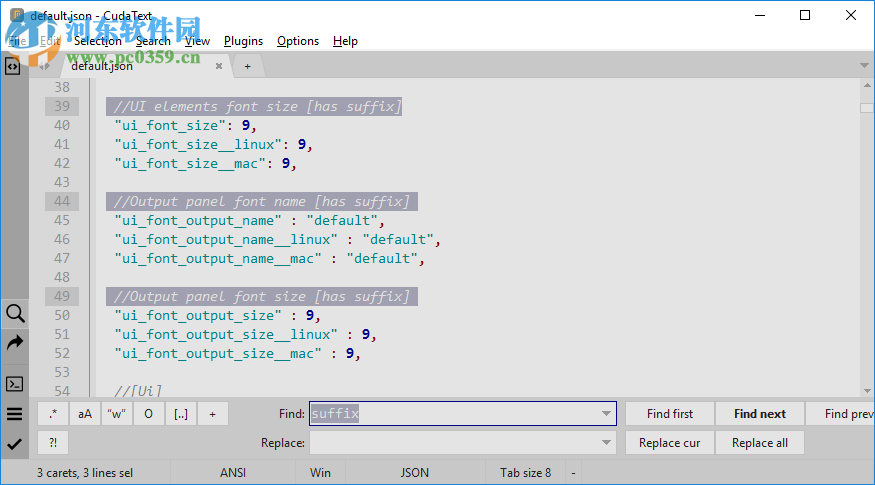
Task: Click the "ui_font_output_name" key on line 45
Action: pyautogui.click(x=198, y=220)
